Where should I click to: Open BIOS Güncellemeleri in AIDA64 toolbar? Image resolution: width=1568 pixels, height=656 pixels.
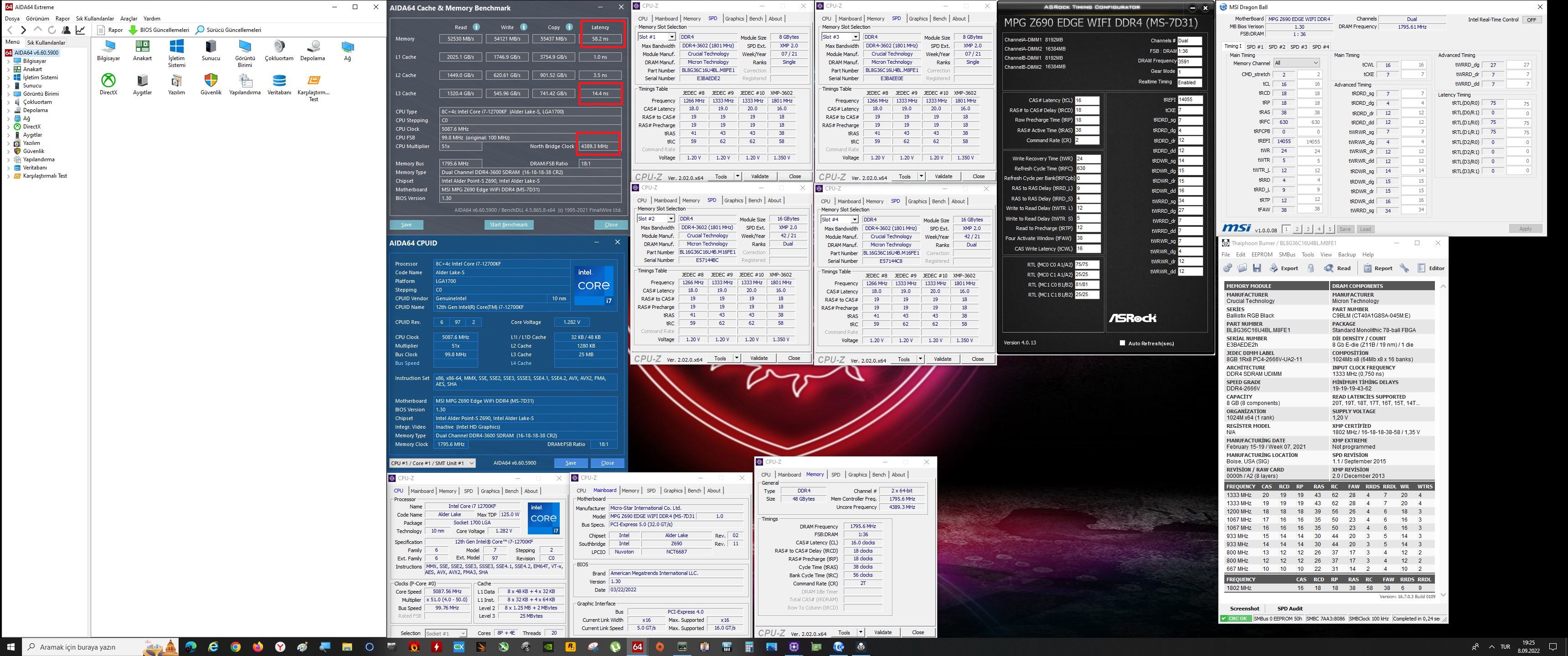(x=159, y=30)
